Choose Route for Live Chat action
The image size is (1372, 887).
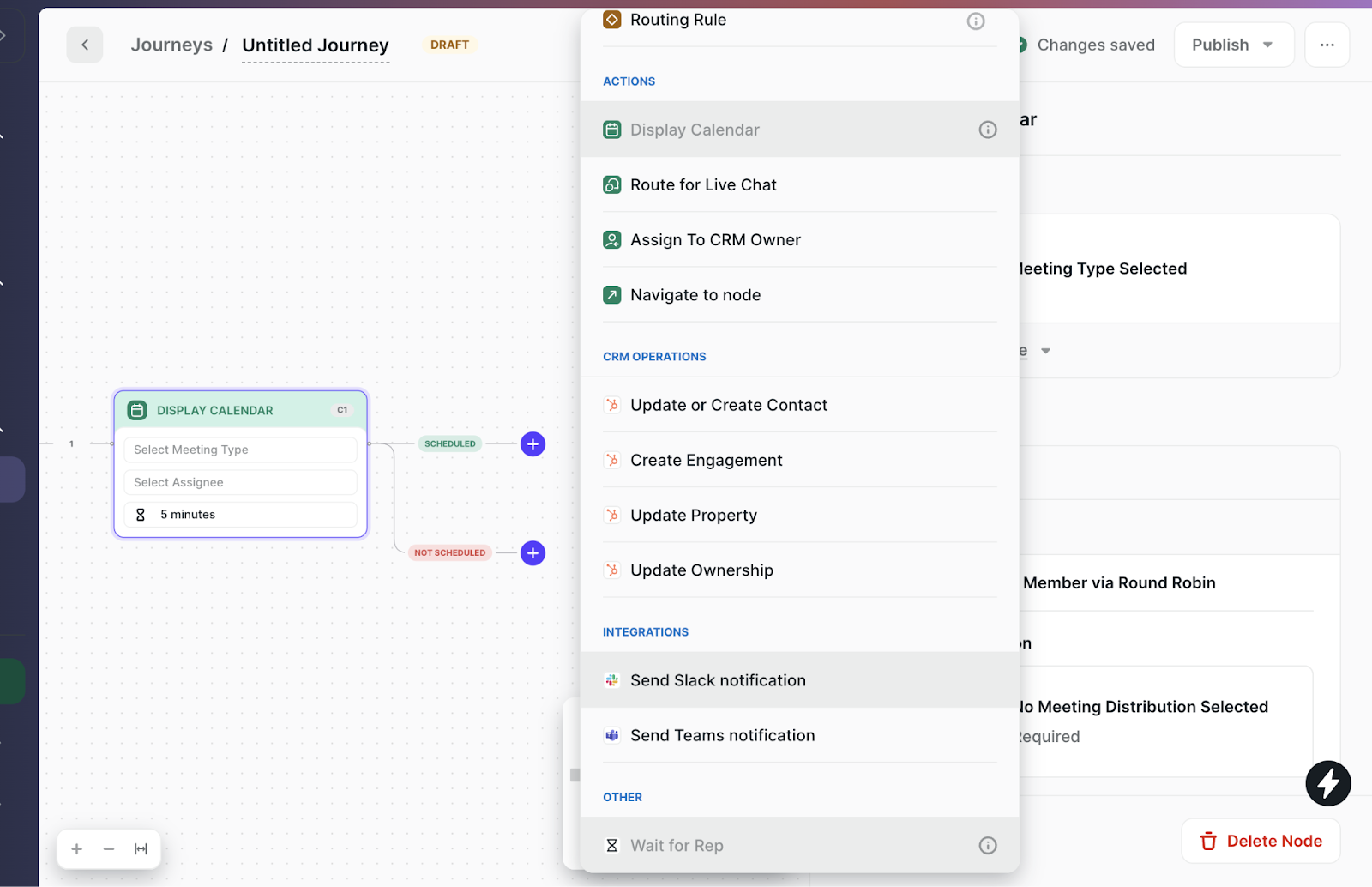click(703, 185)
